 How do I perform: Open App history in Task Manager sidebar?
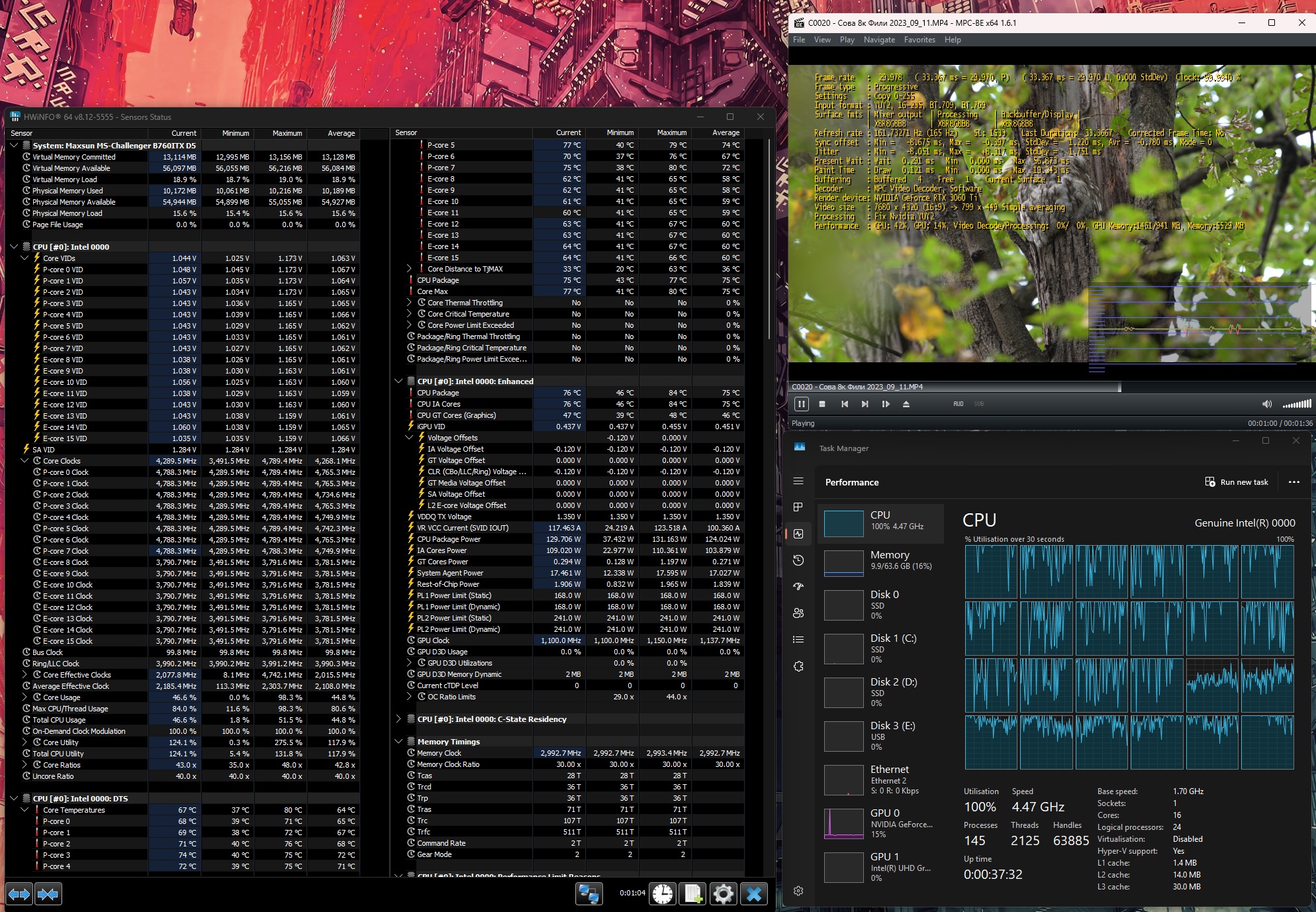tap(798, 560)
